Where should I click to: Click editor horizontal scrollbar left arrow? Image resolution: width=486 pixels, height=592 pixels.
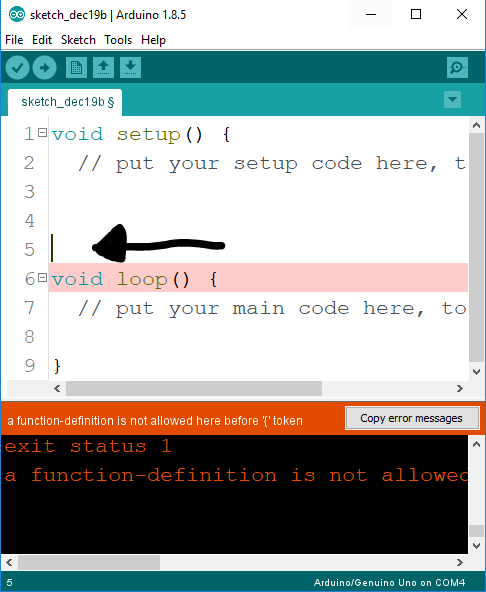57,388
